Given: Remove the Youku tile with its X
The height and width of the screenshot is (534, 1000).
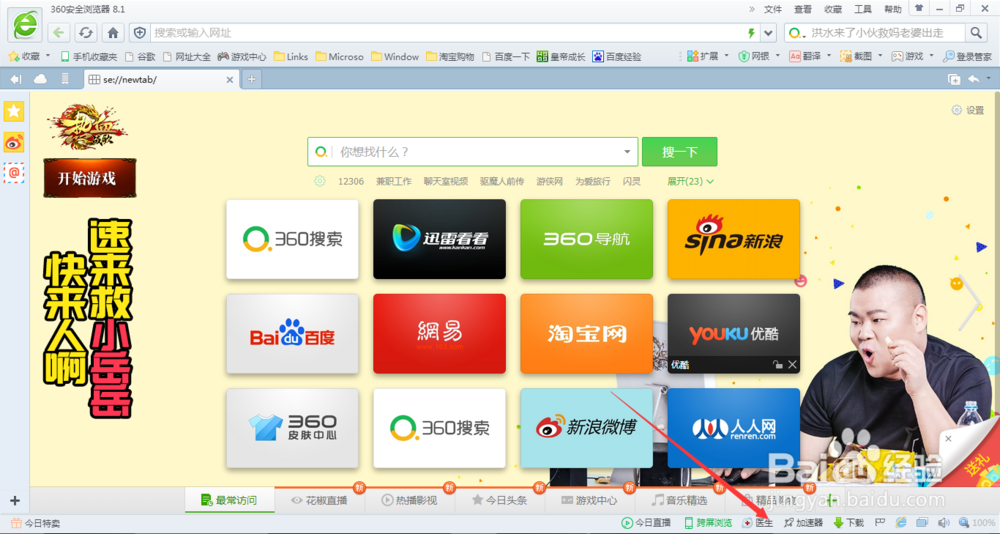Looking at the screenshot, I should (792, 364).
